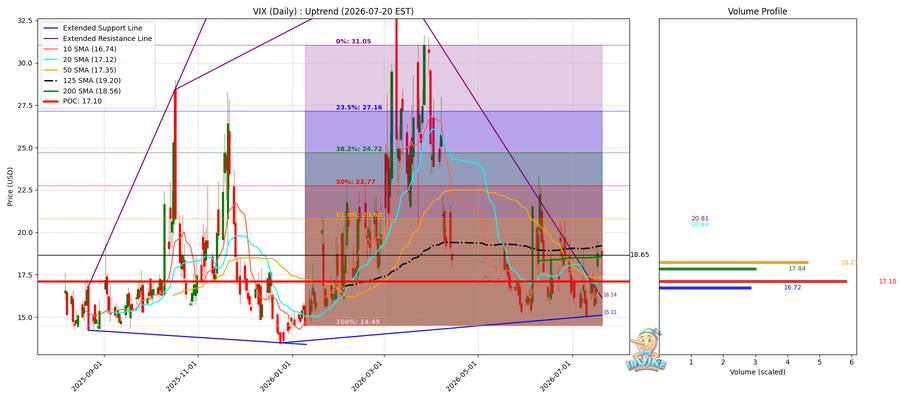This screenshot has width=900, height=400.
Task: Click the orange volume profile bar
Action: point(734,262)
